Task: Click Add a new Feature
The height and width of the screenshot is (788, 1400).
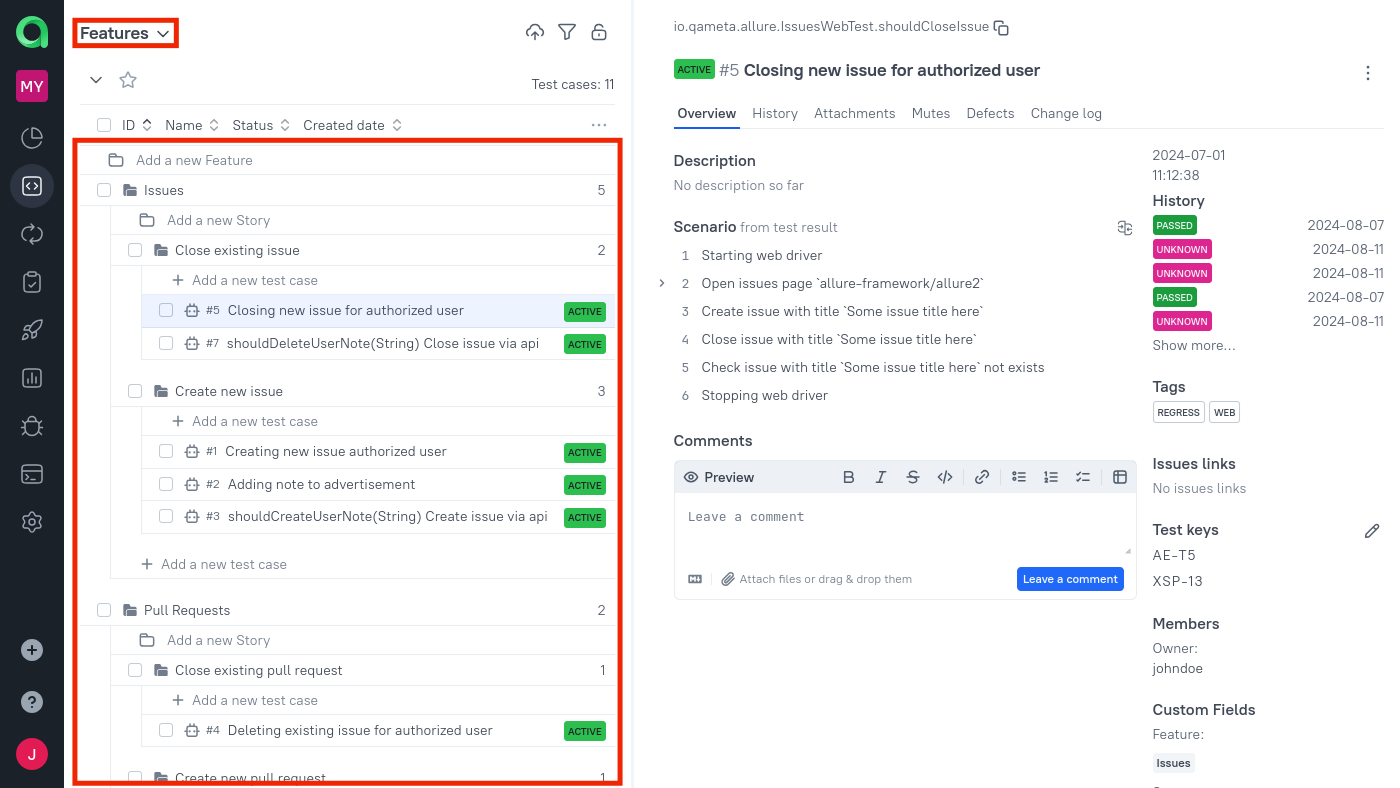Action: point(194,160)
